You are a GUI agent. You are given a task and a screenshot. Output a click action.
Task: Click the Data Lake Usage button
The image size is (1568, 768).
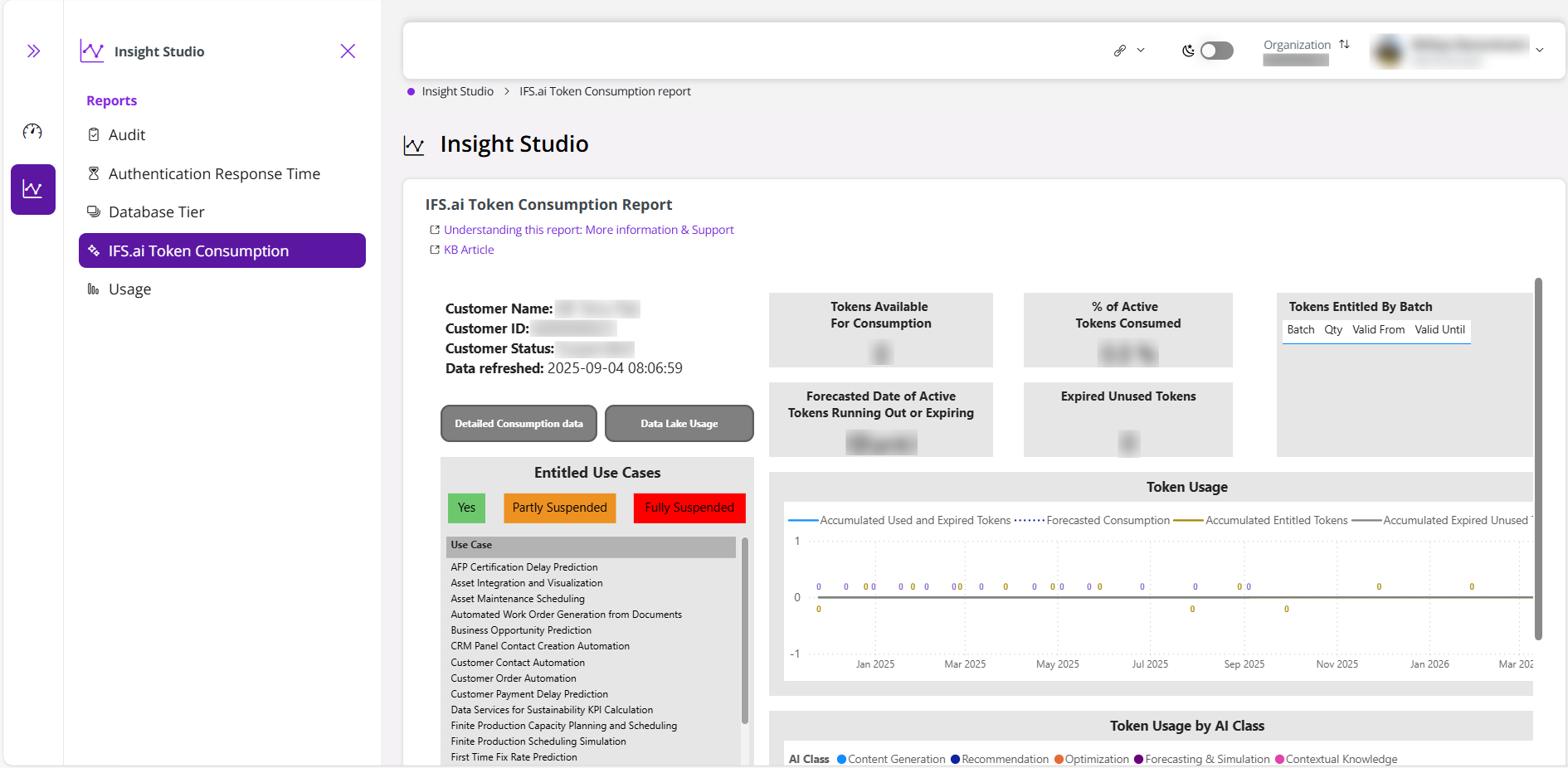coord(679,424)
